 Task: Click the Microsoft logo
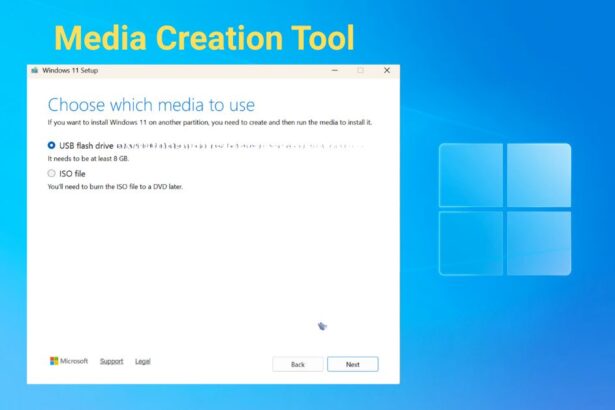coord(69,361)
